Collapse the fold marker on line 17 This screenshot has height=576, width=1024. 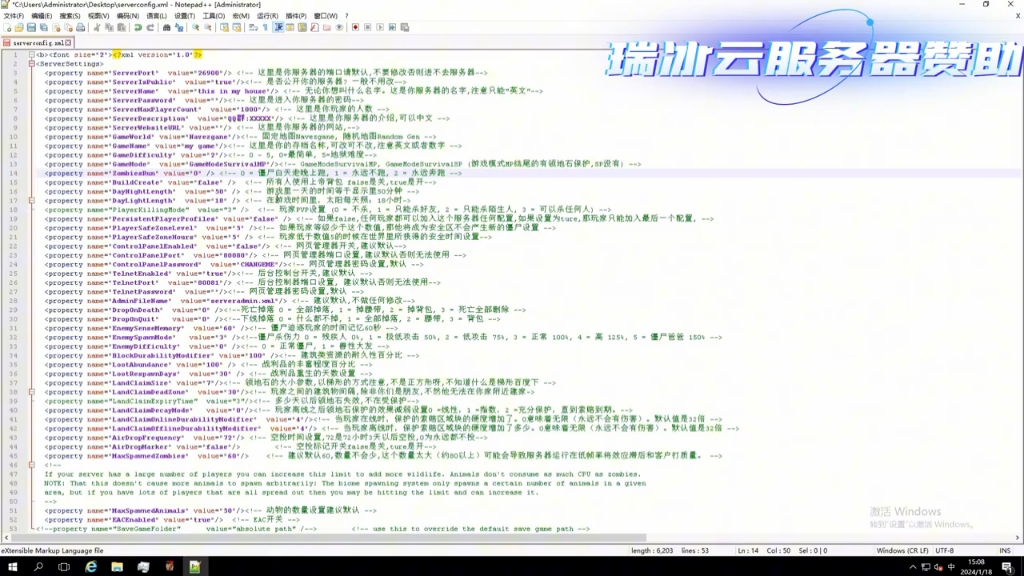click(31, 200)
